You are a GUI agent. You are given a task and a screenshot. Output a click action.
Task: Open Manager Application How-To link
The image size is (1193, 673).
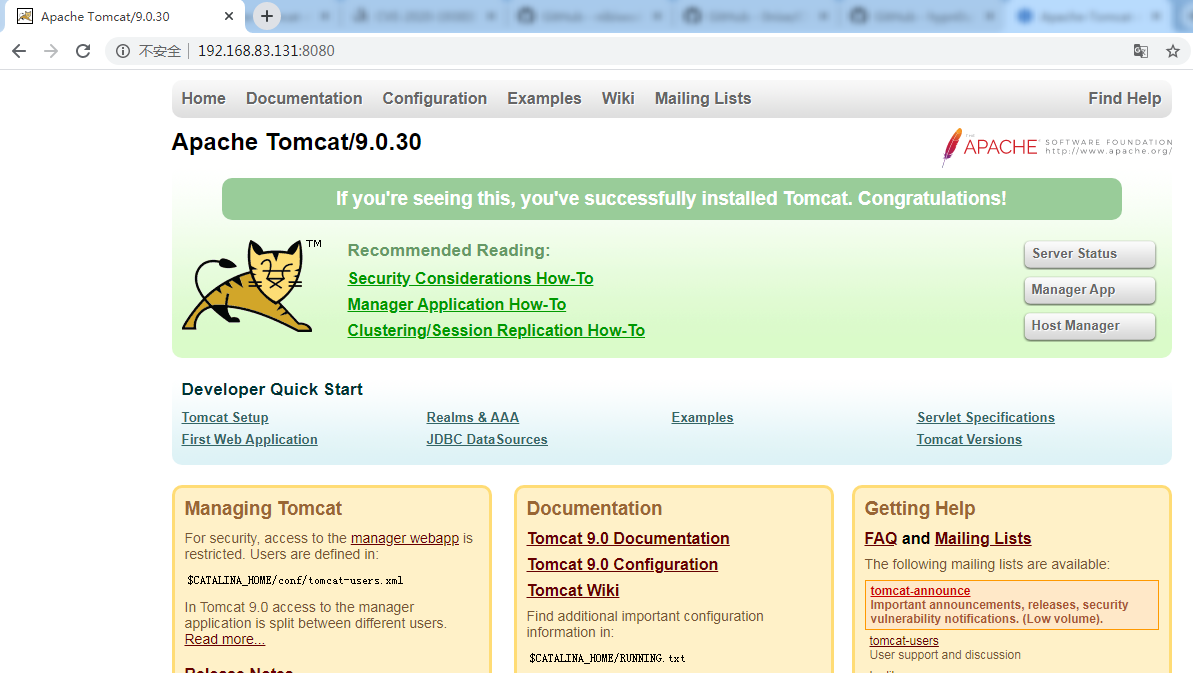click(457, 304)
